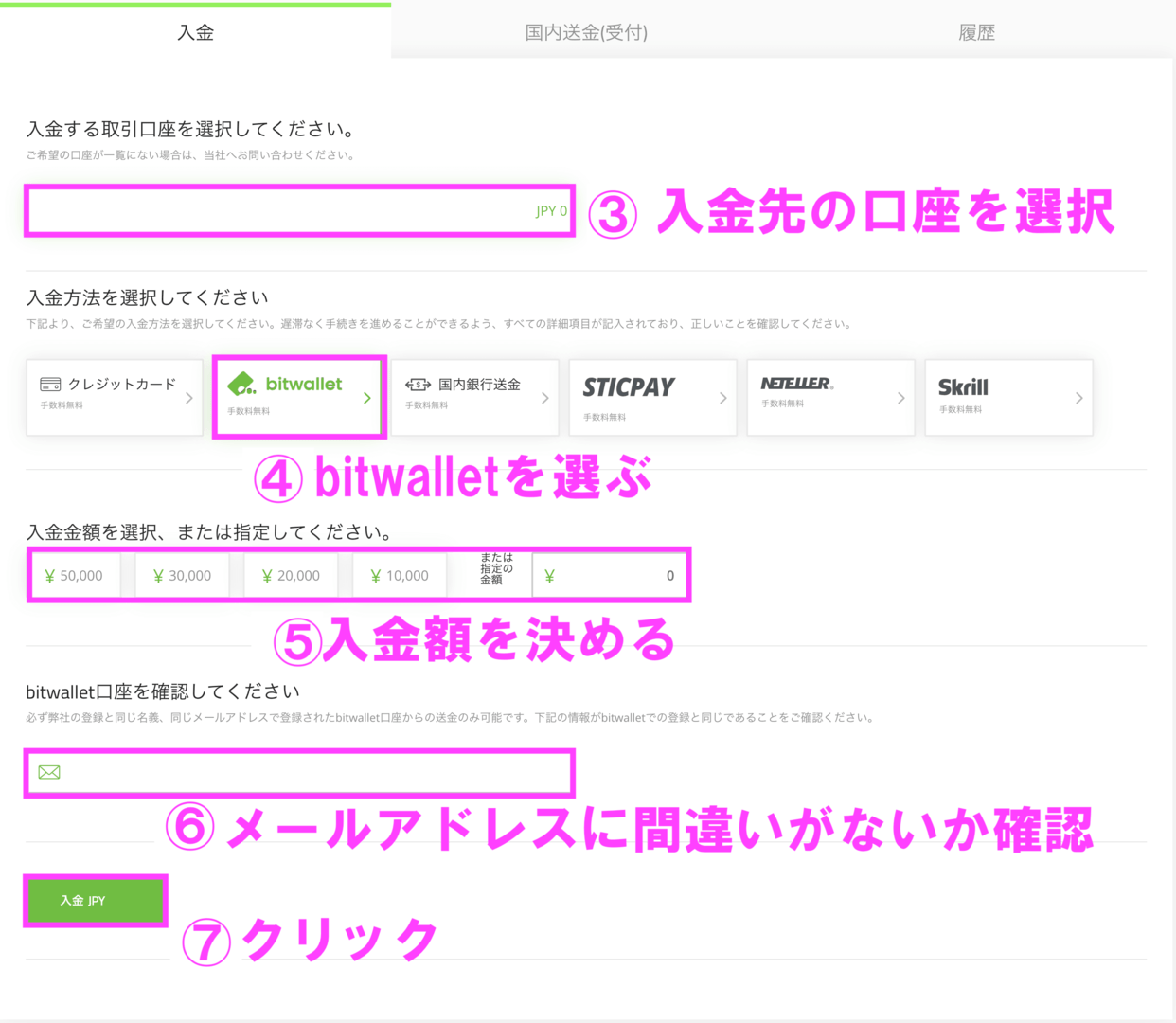
Task: Click the envelope mail icon
Action: pos(49,773)
